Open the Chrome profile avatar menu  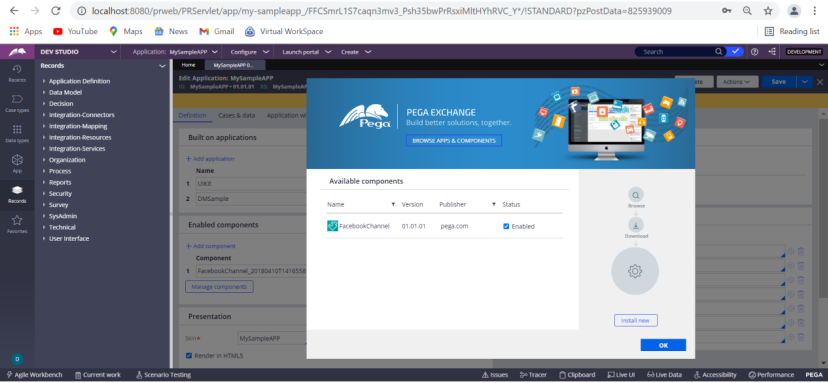tap(794, 11)
